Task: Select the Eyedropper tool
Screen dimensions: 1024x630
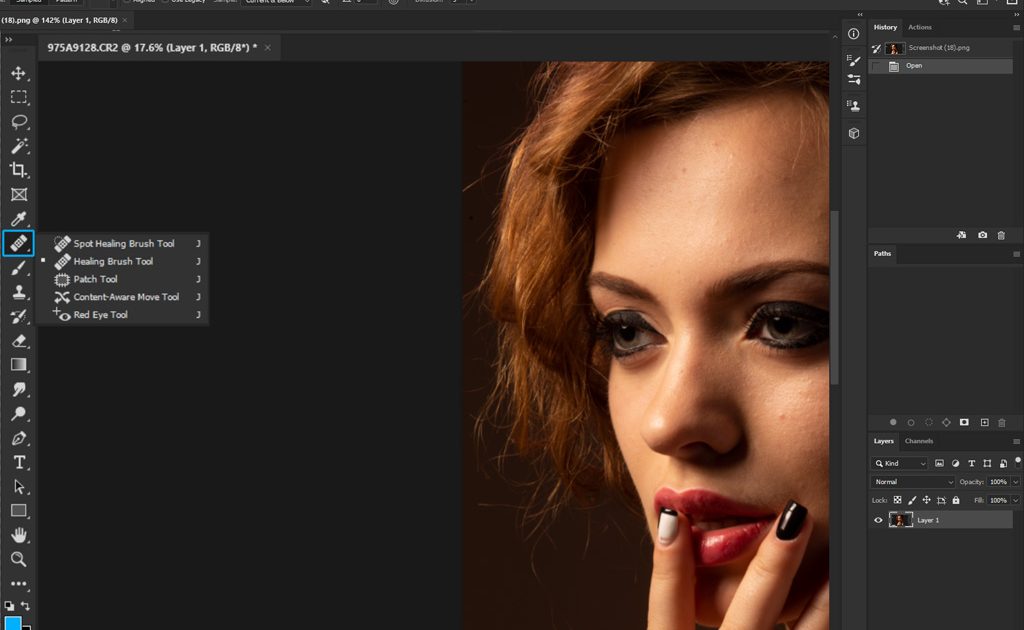Action: coord(18,219)
